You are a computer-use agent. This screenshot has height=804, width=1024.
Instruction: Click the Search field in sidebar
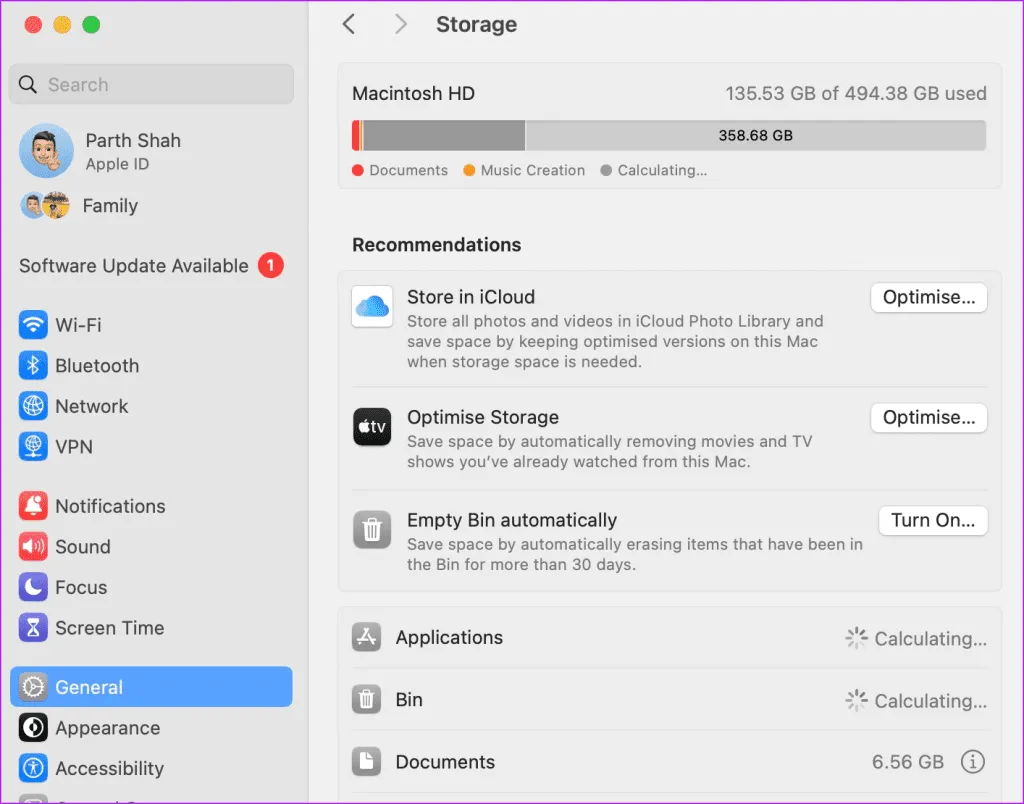coord(151,85)
